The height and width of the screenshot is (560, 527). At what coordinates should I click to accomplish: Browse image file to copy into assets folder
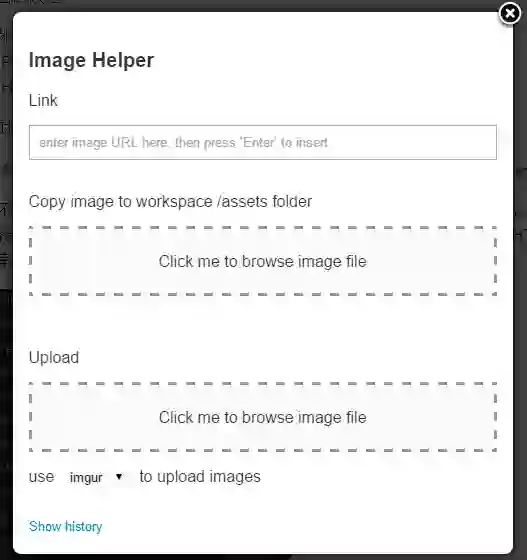tap(263, 261)
